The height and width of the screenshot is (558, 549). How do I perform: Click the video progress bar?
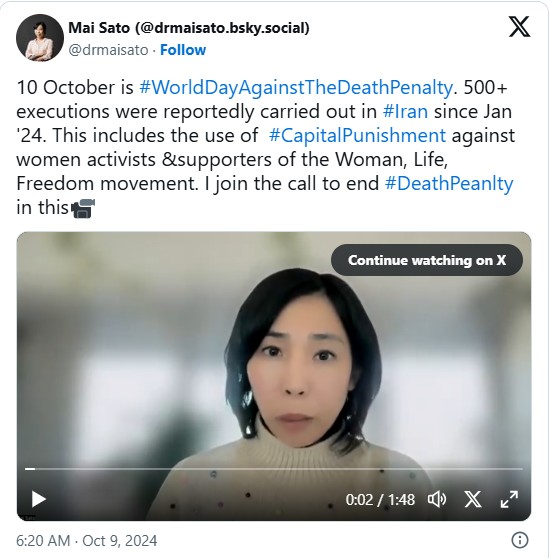point(274,469)
